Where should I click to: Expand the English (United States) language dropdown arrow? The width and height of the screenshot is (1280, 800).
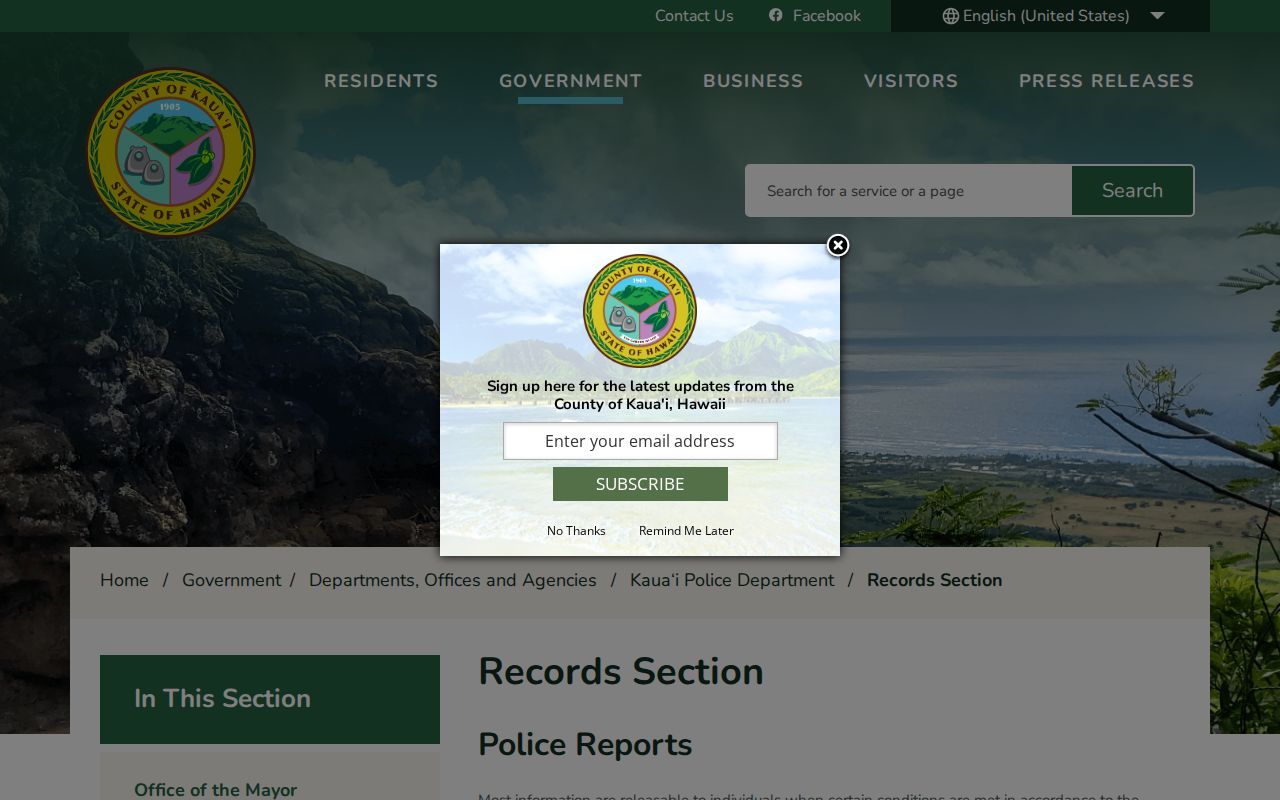[1157, 16]
